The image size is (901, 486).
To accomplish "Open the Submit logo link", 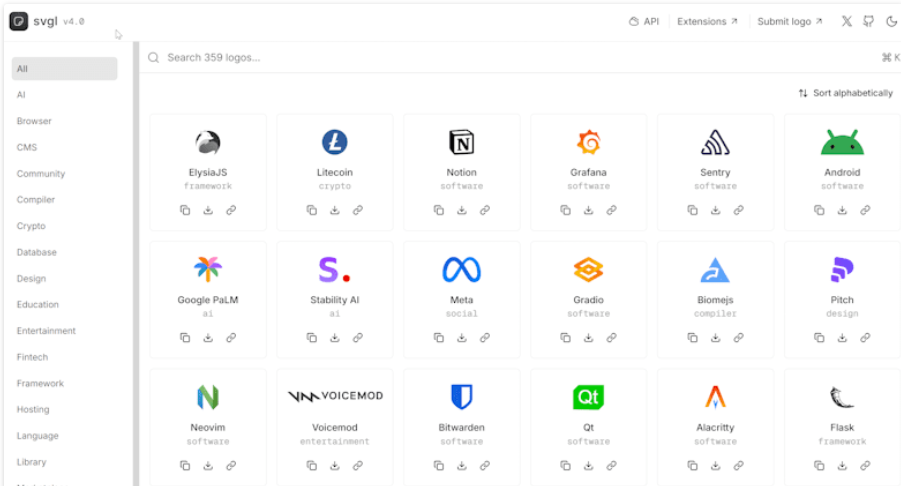I will coord(790,21).
